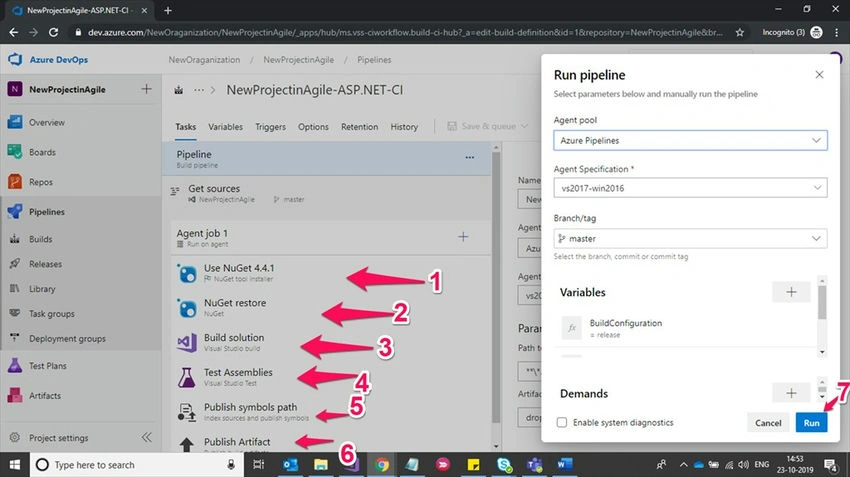
Task: Open the Repos sidebar icon
Action: [15, 182]
